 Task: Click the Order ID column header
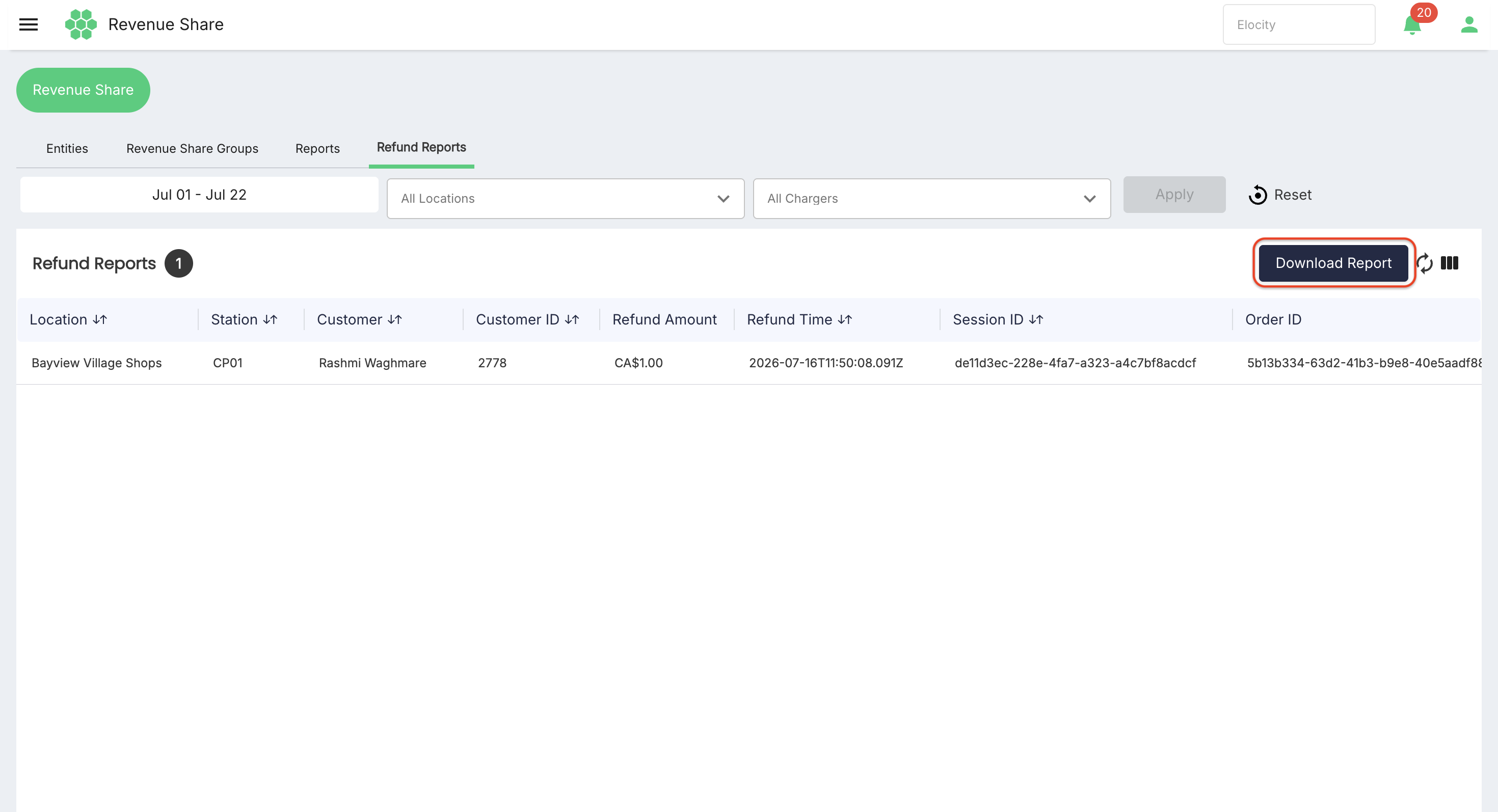click(1273, 320)
